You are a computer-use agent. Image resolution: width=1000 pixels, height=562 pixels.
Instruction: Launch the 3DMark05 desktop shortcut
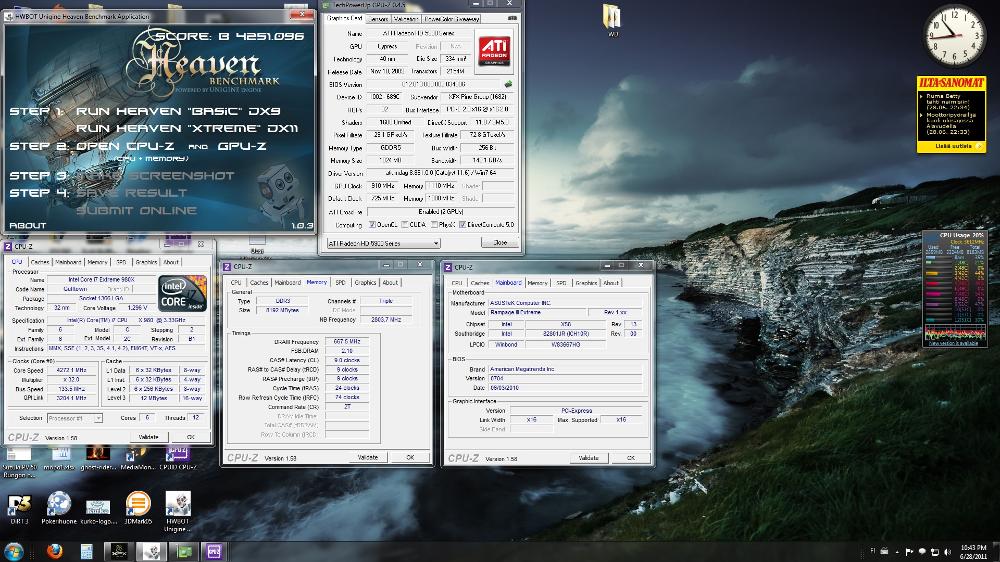tap(138, 508)
